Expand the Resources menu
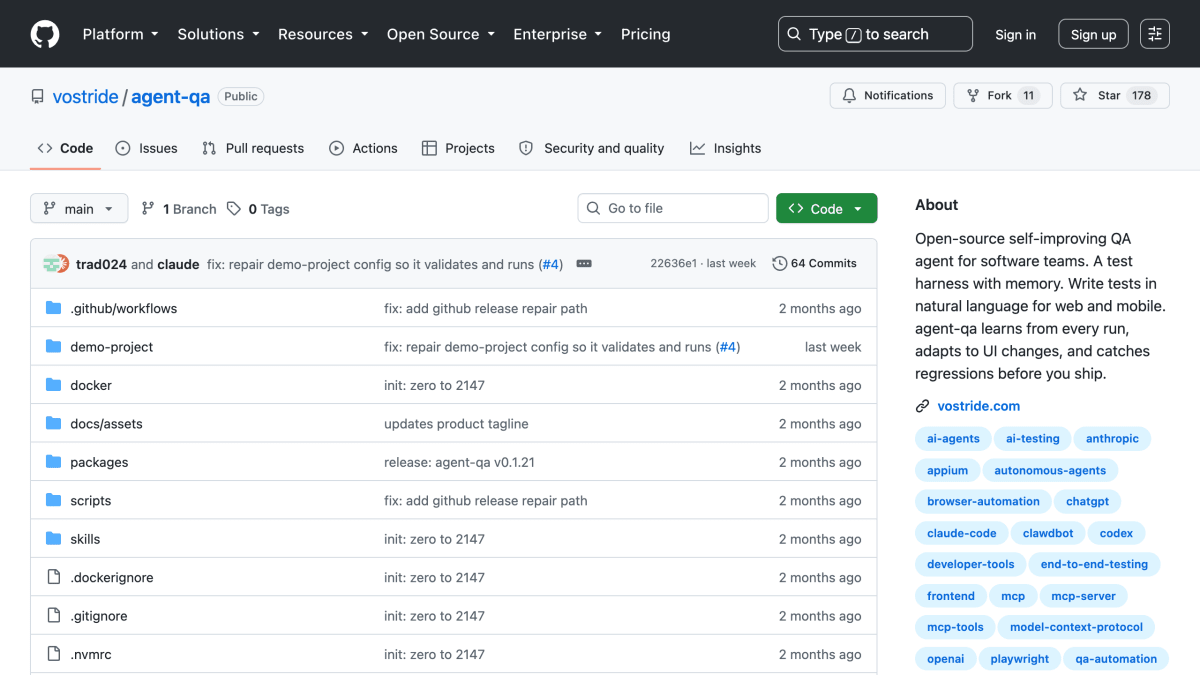Image resolution: width=1200 pixels, height=675 pixels. [324, 34]
